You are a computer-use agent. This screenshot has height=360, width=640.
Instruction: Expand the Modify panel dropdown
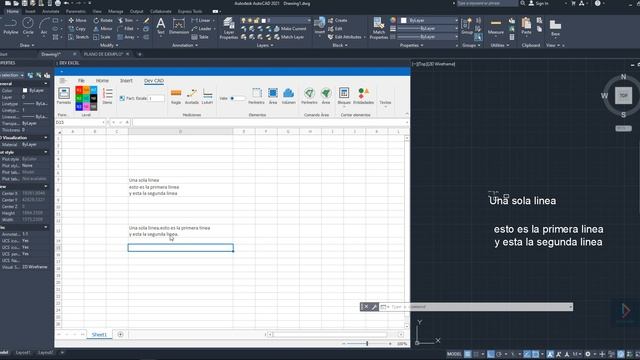tap(109, 45)
